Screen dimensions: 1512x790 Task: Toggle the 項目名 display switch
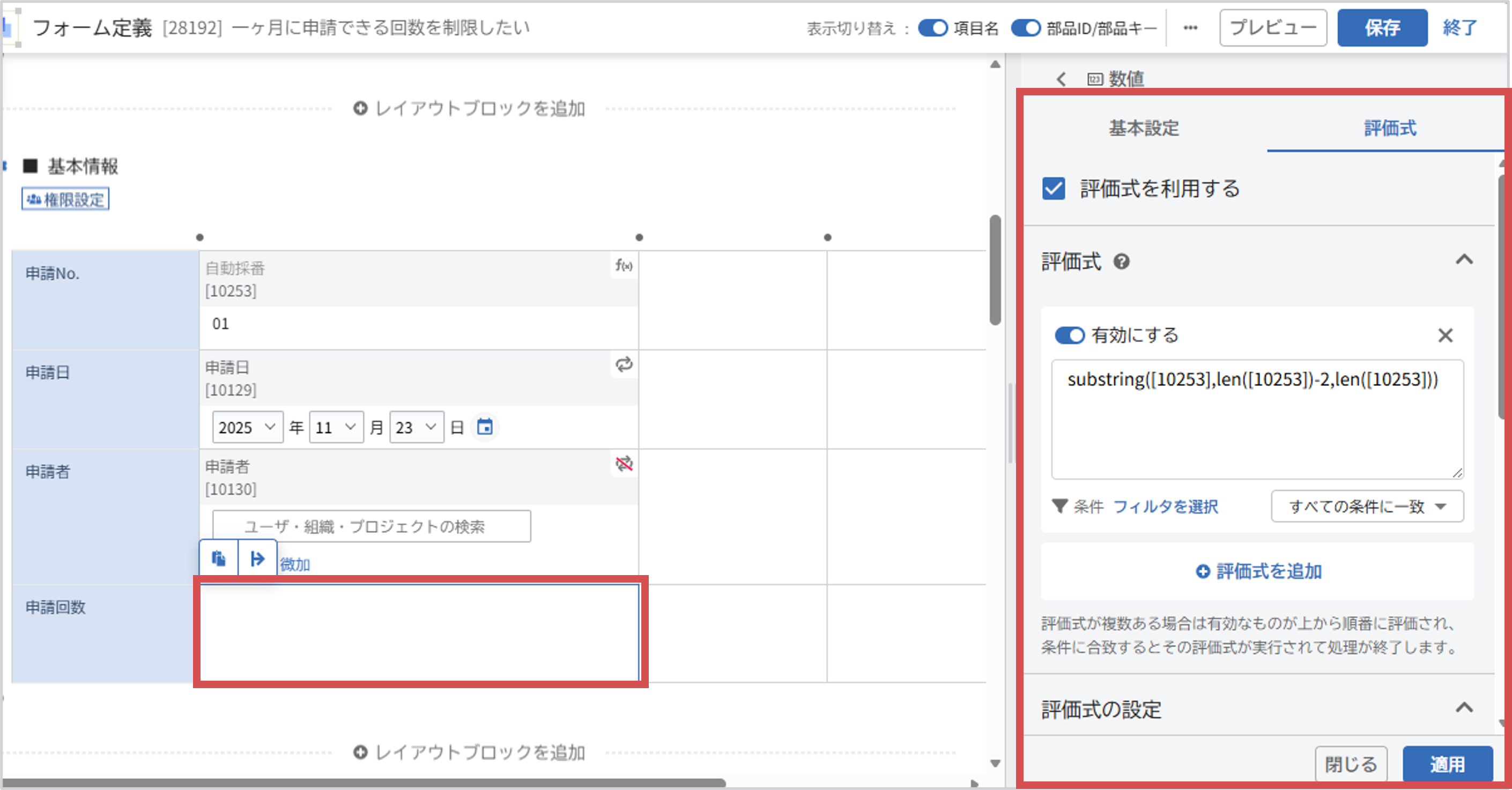pos(933,27)
